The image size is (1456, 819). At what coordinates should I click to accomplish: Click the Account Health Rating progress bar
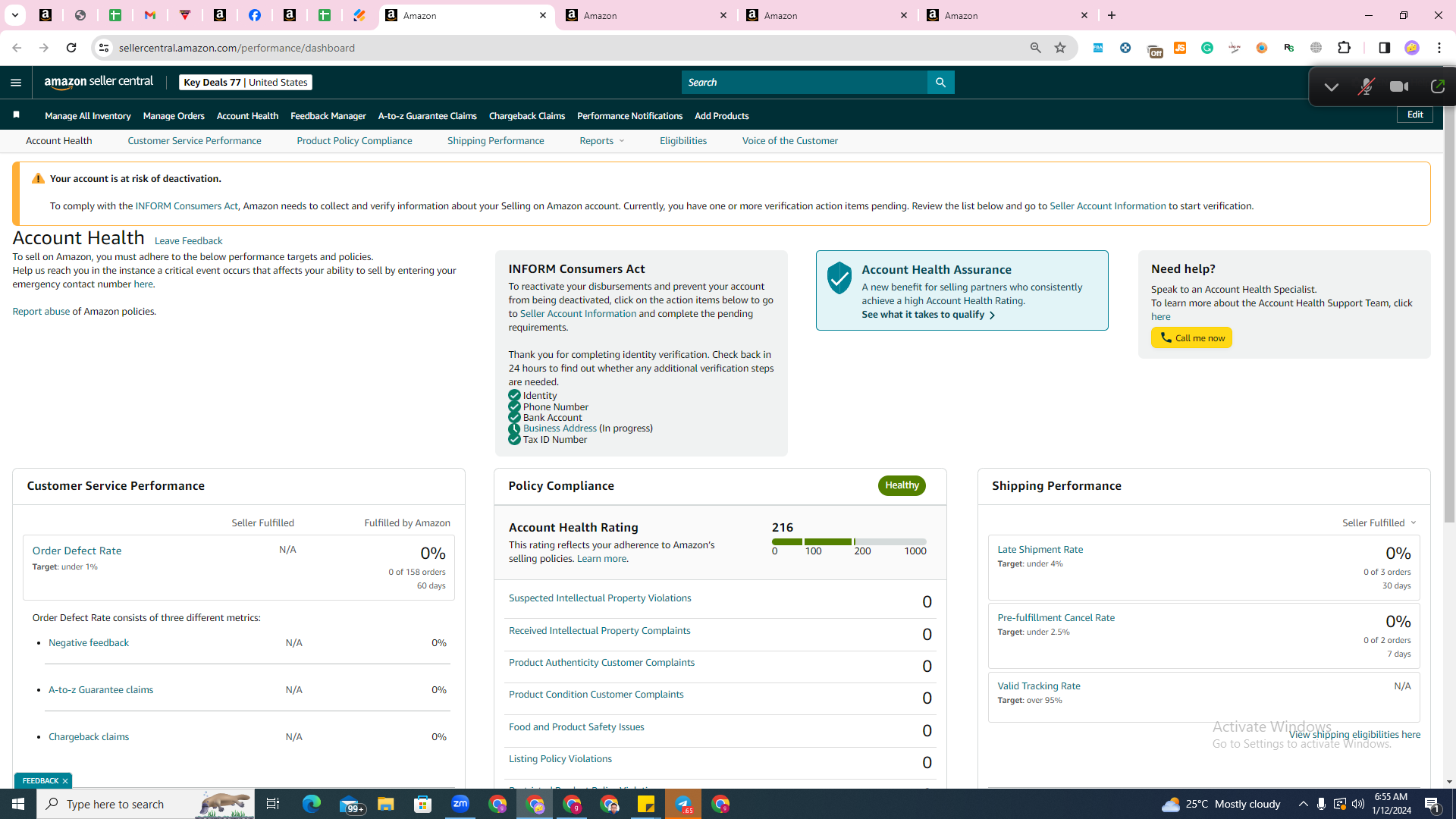pyautogui.click(x=849, y=541)
